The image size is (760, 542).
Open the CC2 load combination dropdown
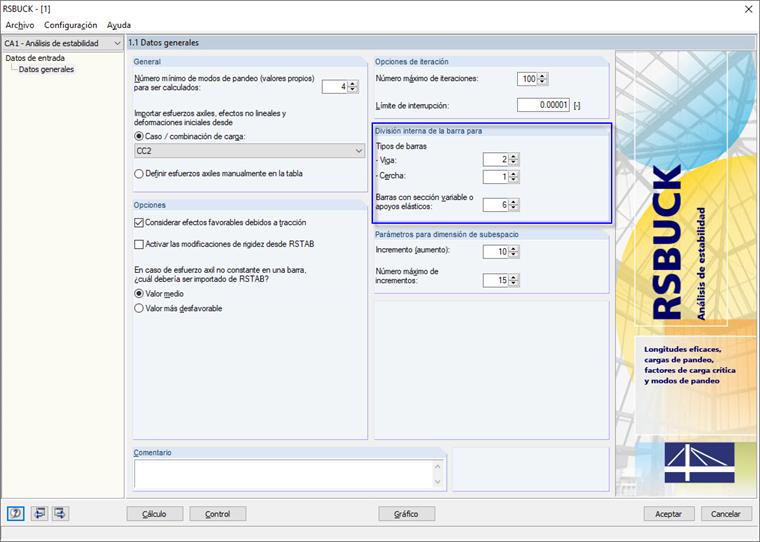(249, 151)
